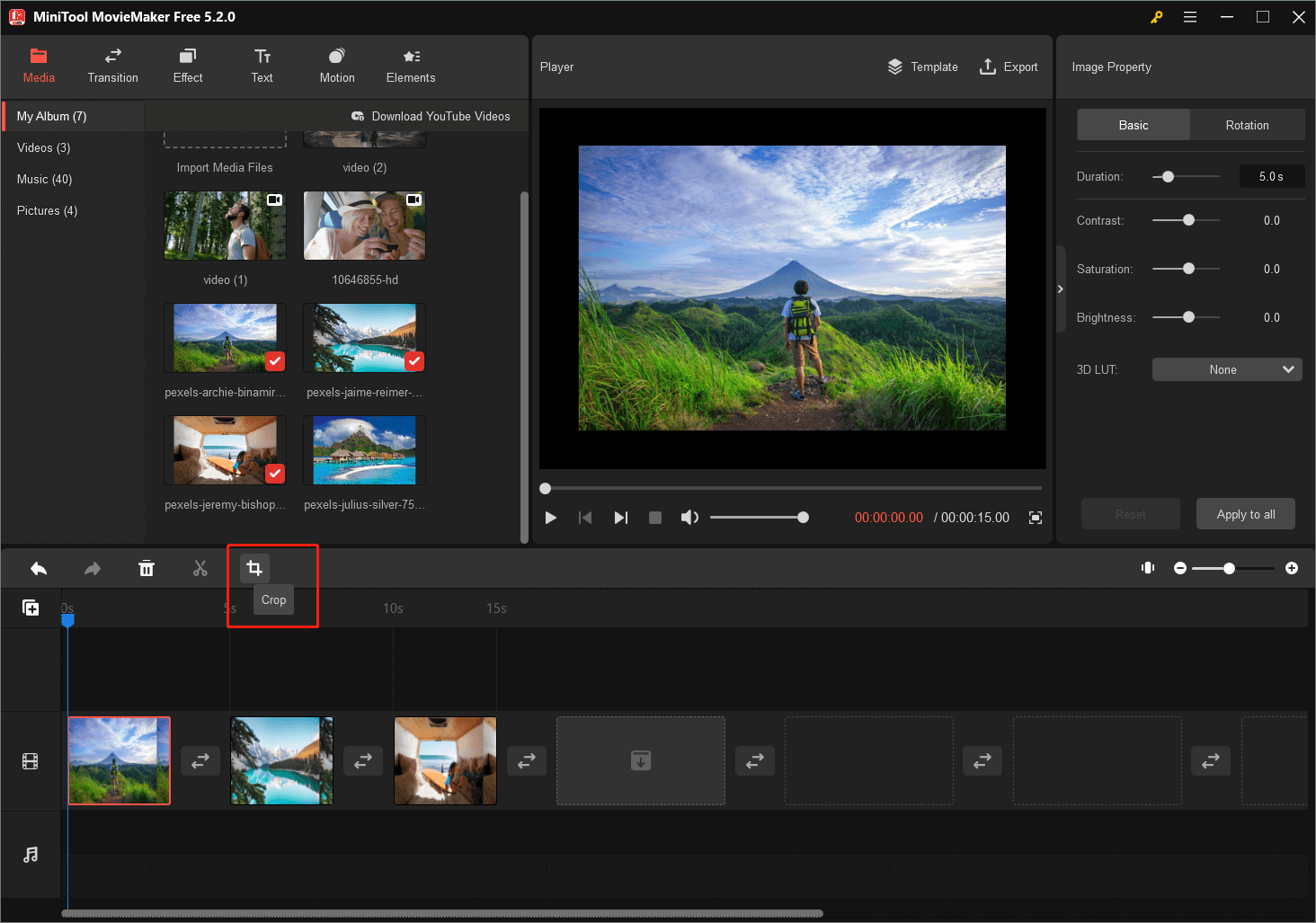The image size is (1316, 923).
Task: Toggle selection of pexels-julius-silver thumbnail
Action: click(363, 449)
